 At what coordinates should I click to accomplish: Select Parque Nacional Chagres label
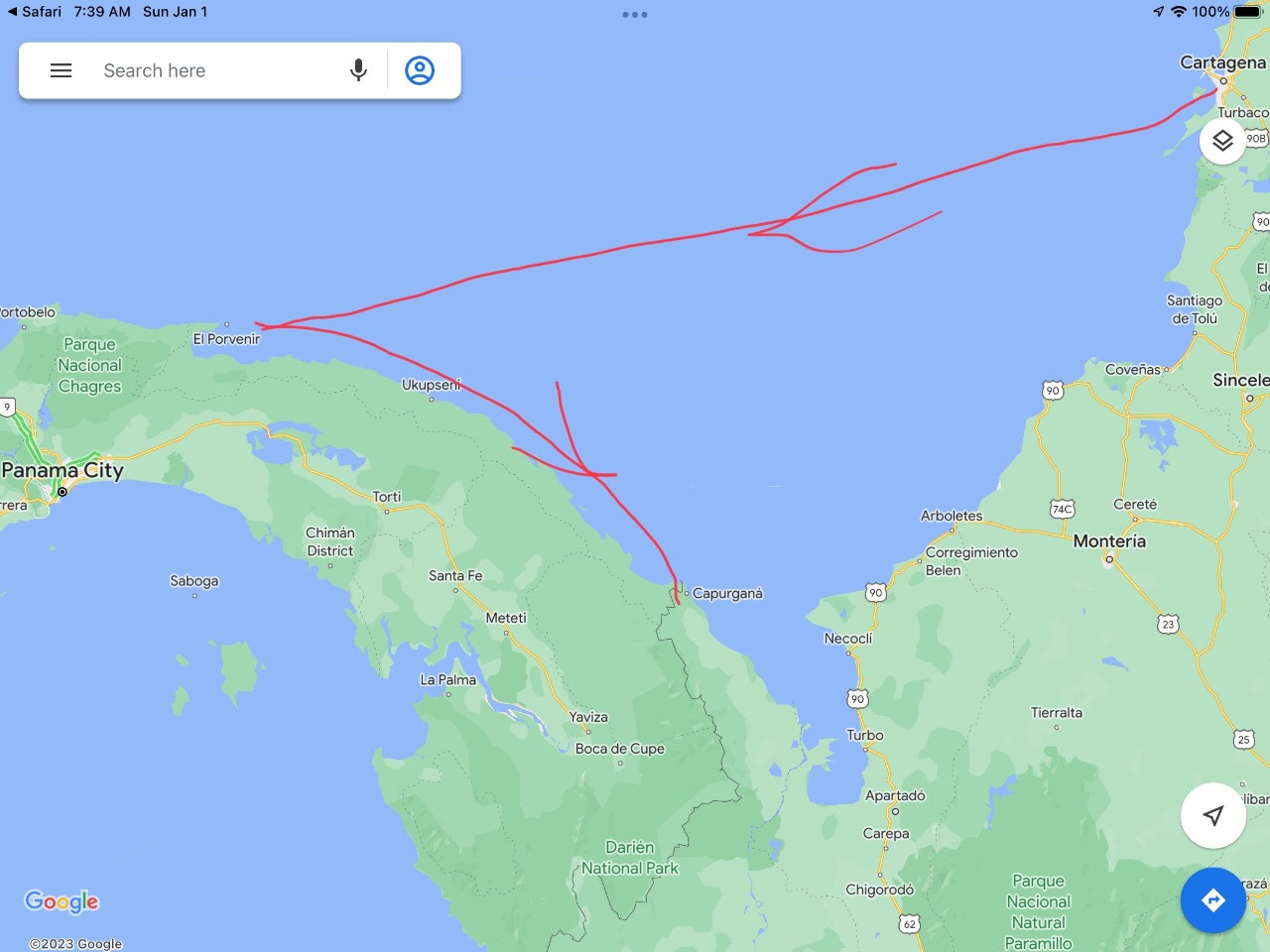(x=89, y=366)
